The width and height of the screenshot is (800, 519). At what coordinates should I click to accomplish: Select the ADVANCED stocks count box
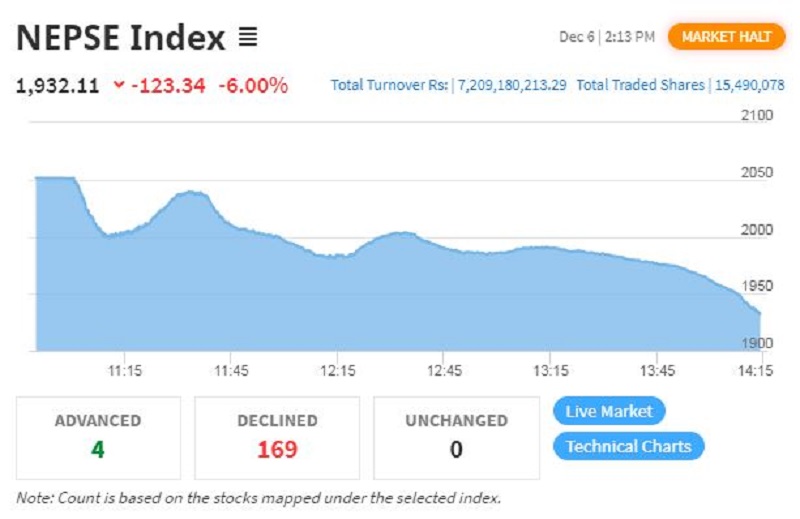[98, 437]
